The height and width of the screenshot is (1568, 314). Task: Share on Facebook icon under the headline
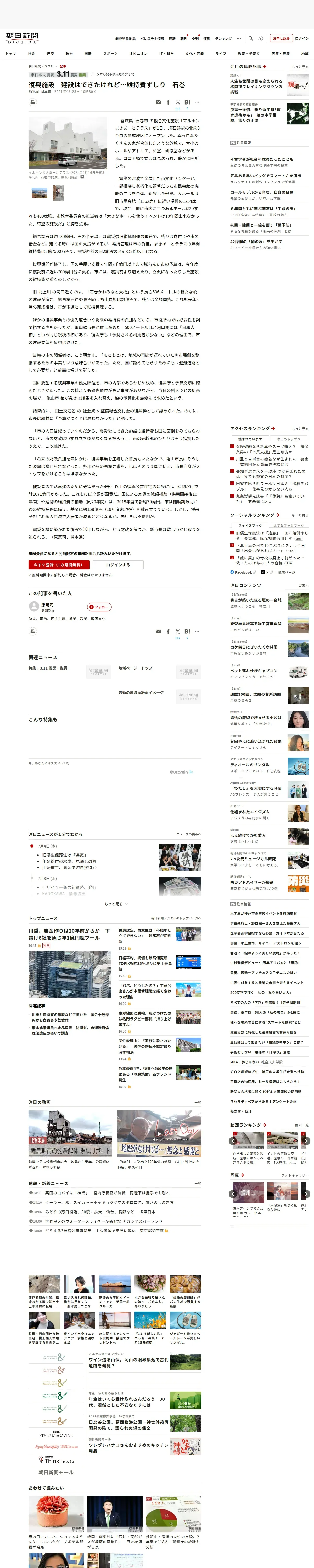click(x=168, y=102)
